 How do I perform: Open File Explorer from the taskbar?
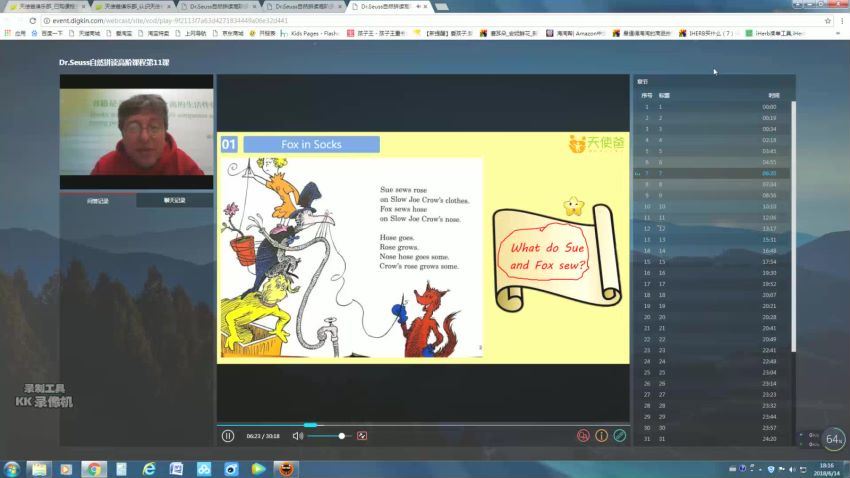click(x=38, y=469)
